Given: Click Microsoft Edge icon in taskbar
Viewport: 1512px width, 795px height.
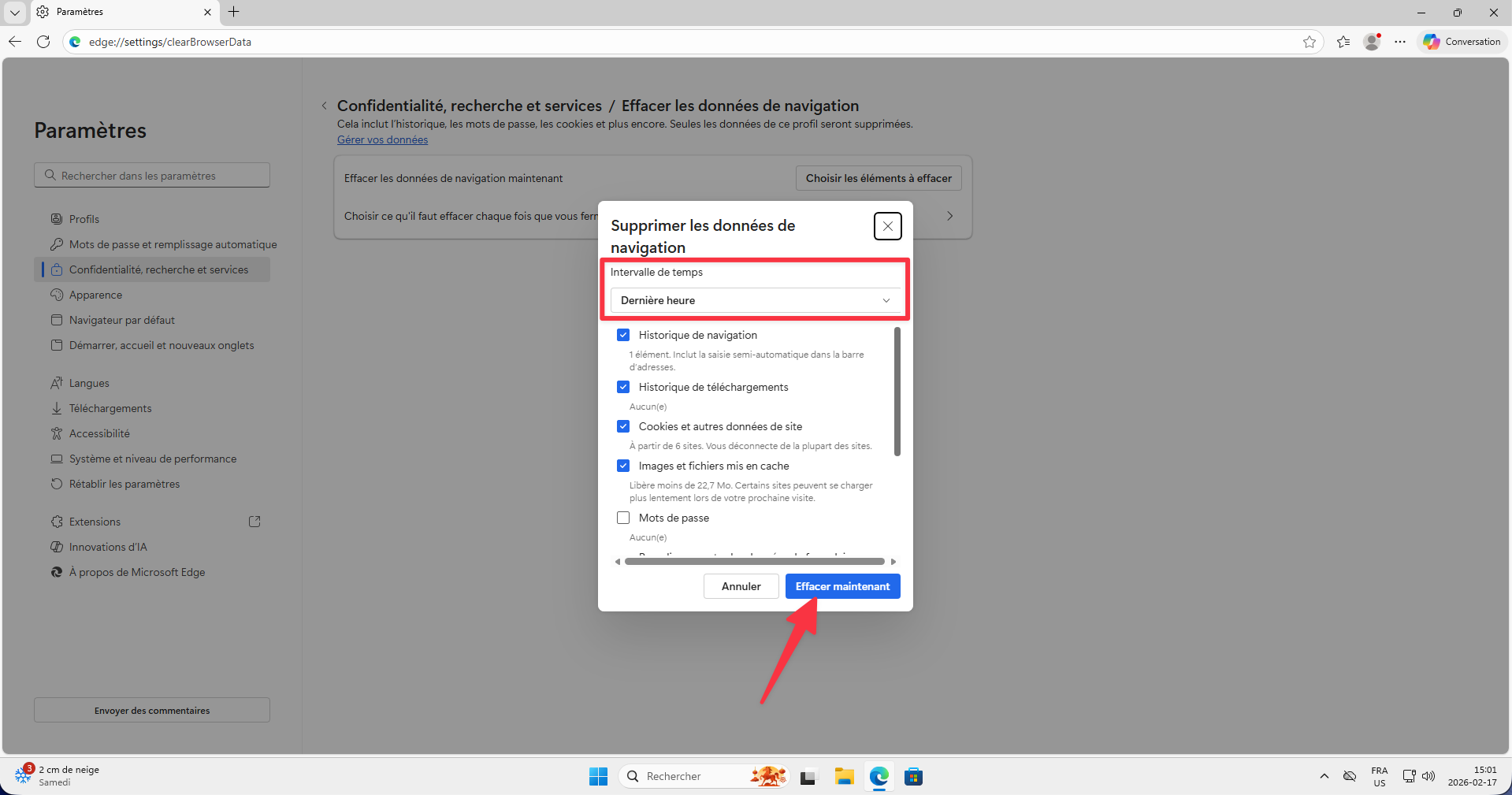Looking at the screenshot, I should (879, 776).
